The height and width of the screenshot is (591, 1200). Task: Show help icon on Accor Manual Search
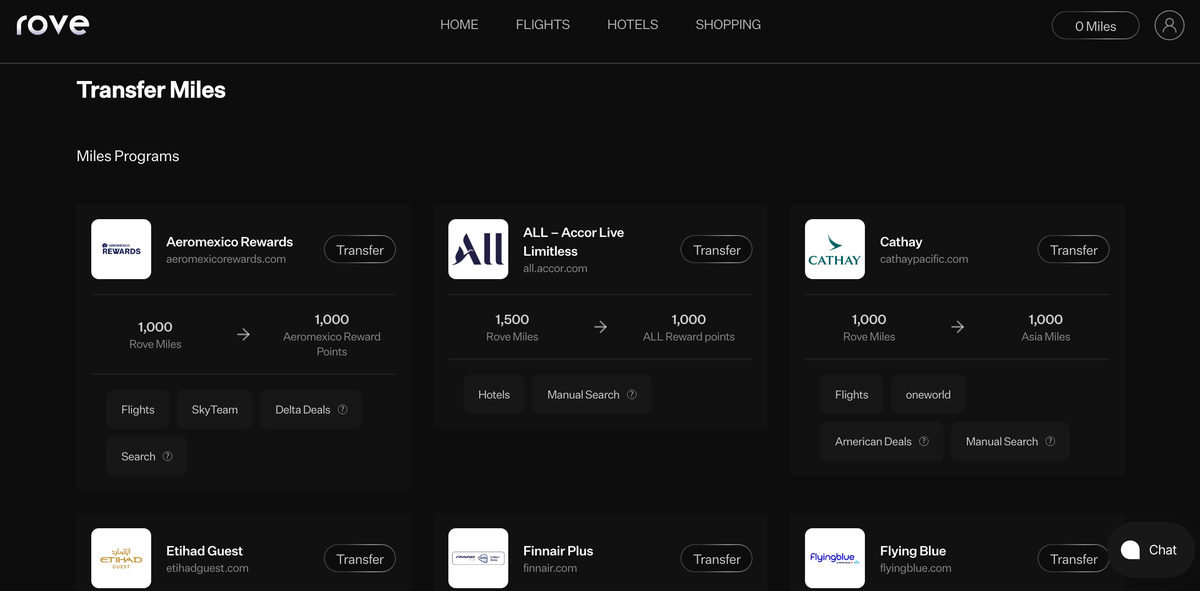click(632, 394)
